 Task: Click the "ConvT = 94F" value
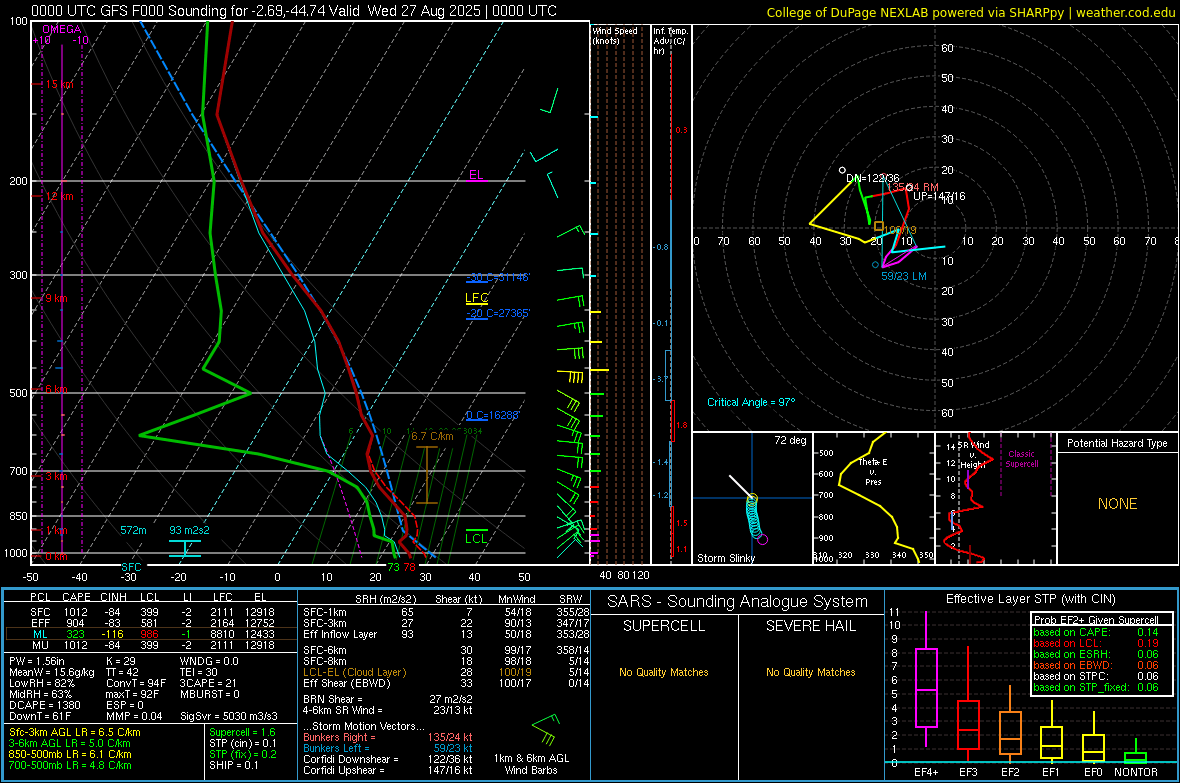(x=135, y=683)
